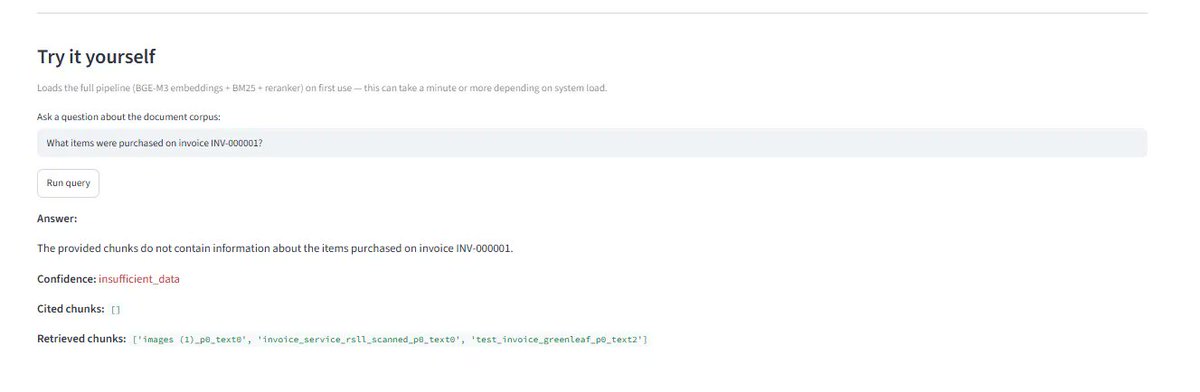Click the 'Confidence:' label
The height and width of the screenshot is (392, 1200).
point(66,279)
